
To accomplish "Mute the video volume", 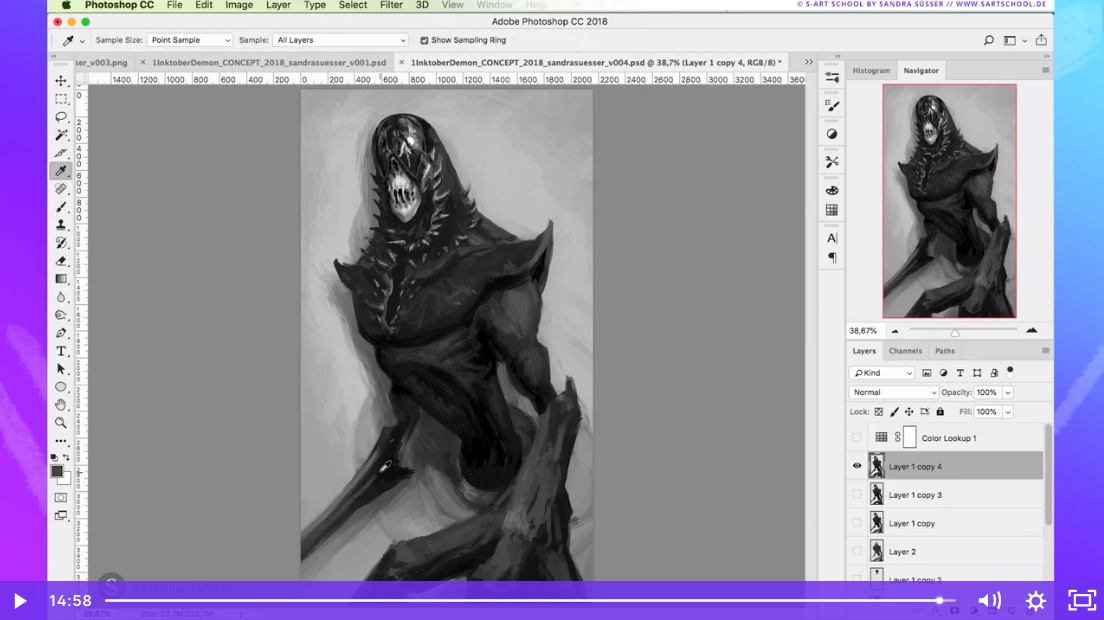I will coord(989,601).
